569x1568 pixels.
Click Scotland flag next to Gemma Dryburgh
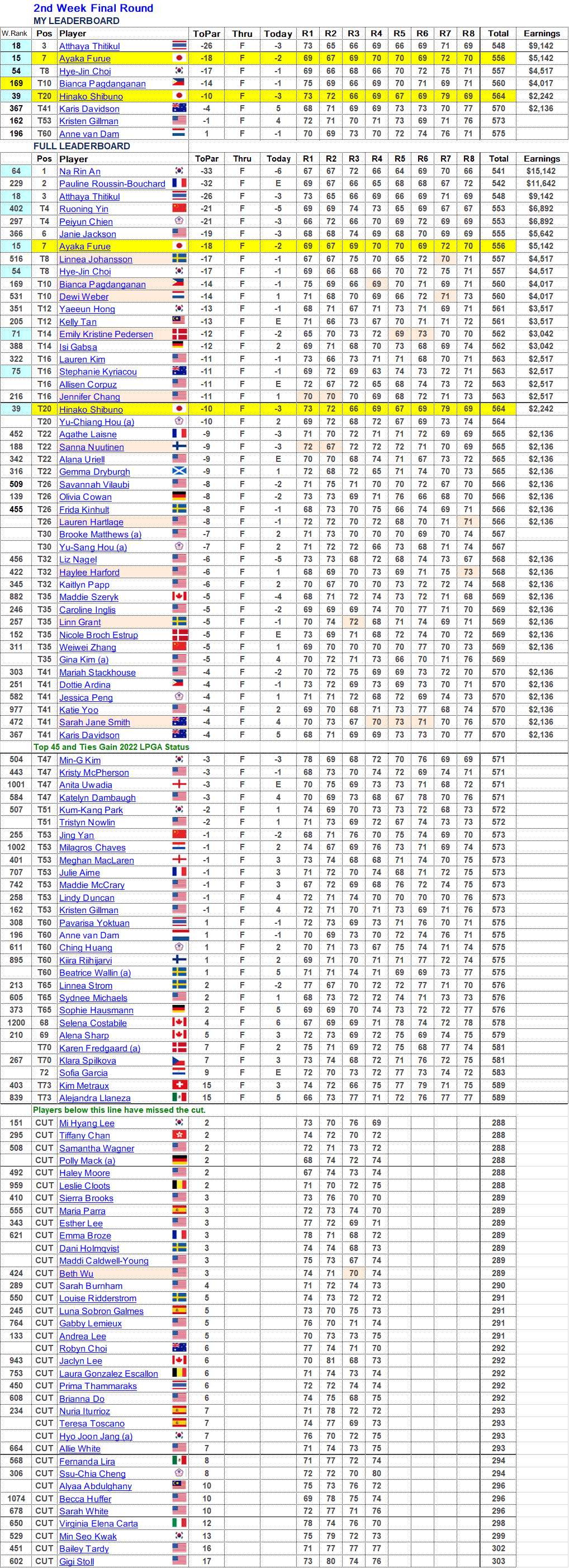(x=179, y=472)
